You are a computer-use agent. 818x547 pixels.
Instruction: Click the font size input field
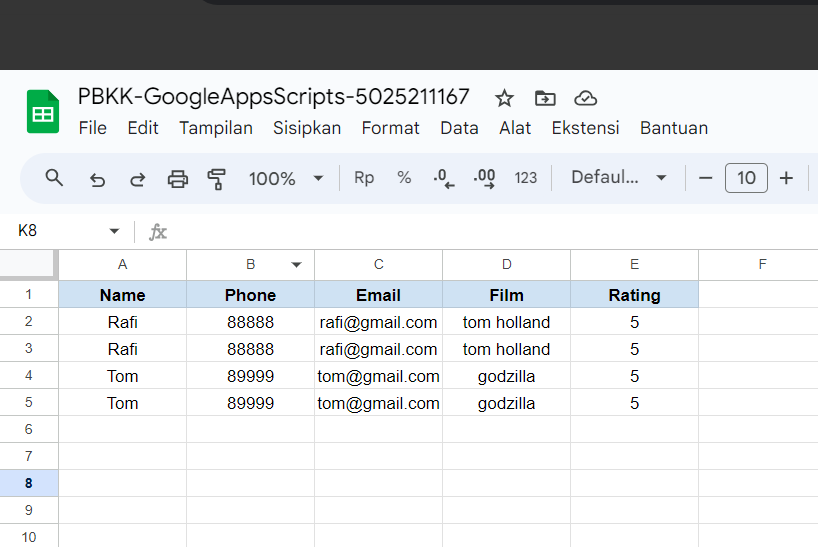746,178
